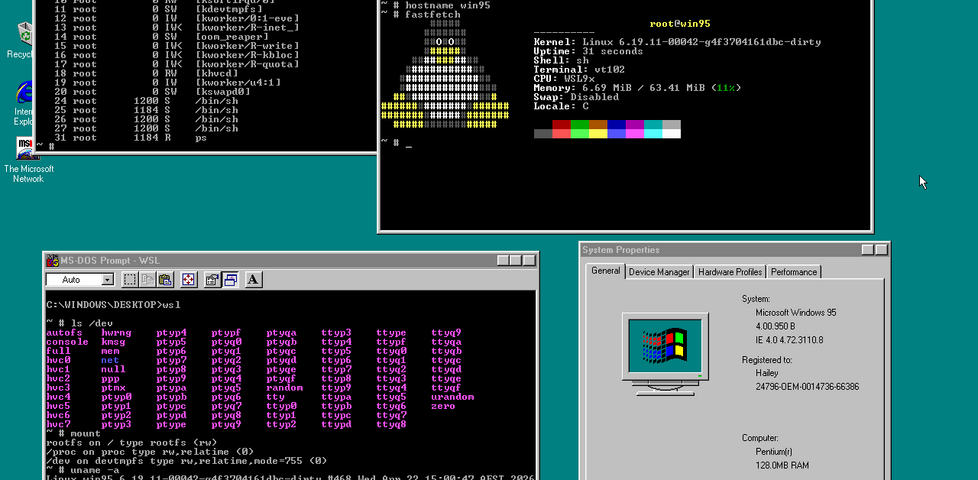Click the 'ptmx' device entry

click(113, 388)
